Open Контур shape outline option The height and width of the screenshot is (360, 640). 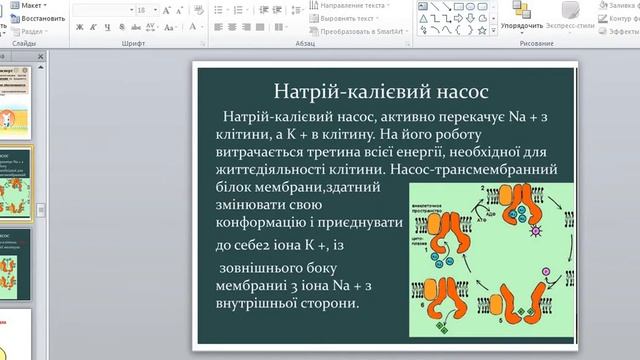tap(618, 18)
